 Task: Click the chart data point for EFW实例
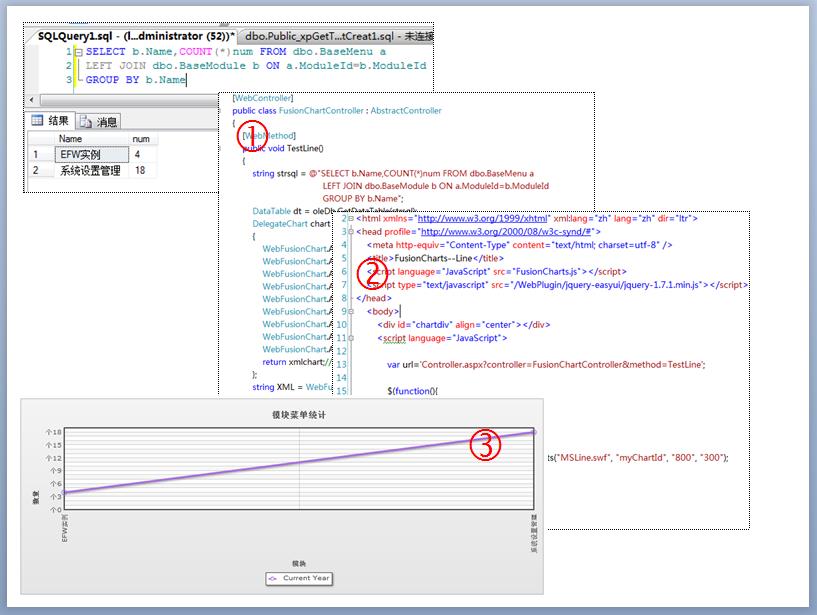pyautogui.click(x=64, y=493)
